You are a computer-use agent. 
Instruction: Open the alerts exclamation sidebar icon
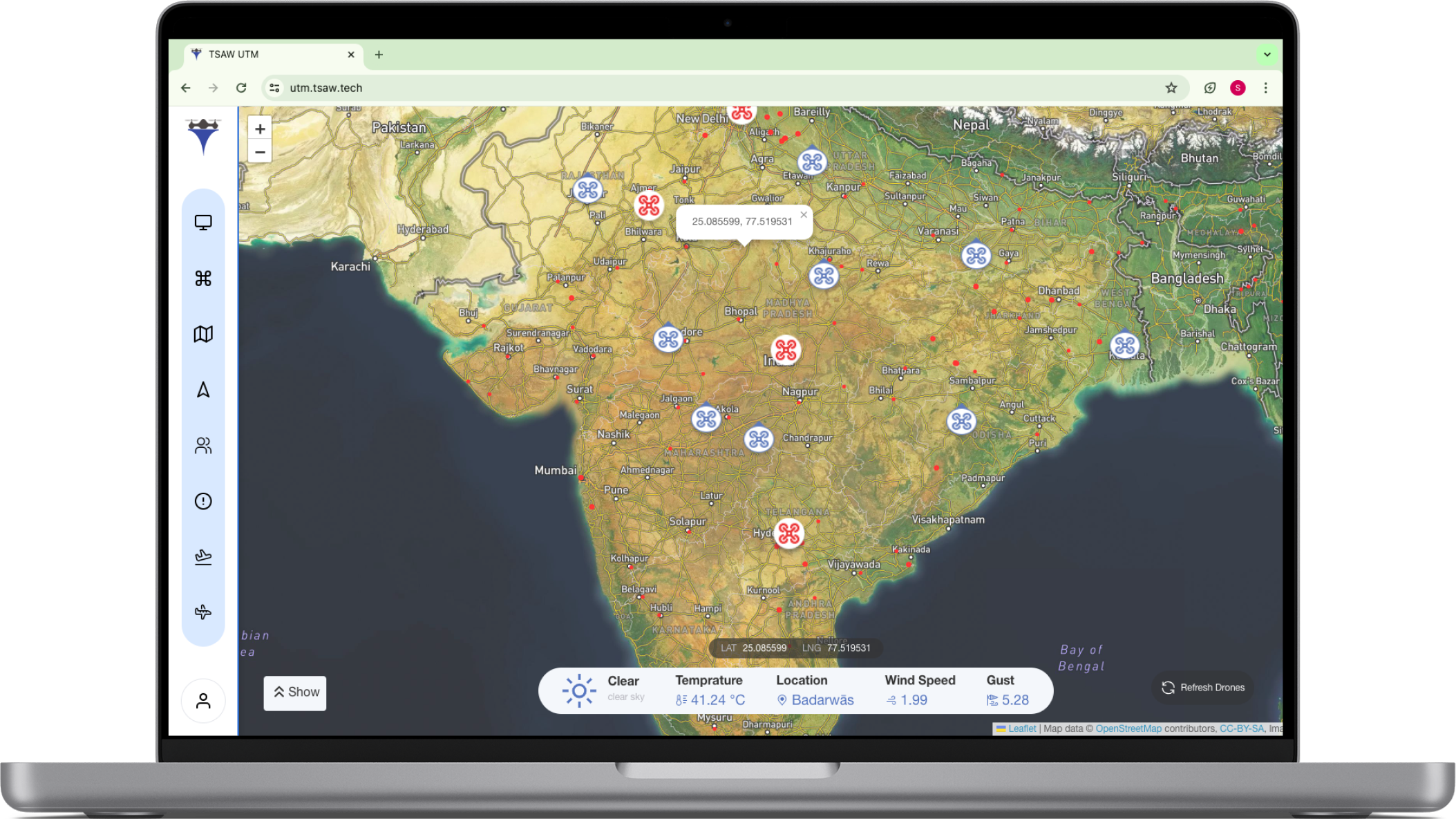[x=203, y=501]
